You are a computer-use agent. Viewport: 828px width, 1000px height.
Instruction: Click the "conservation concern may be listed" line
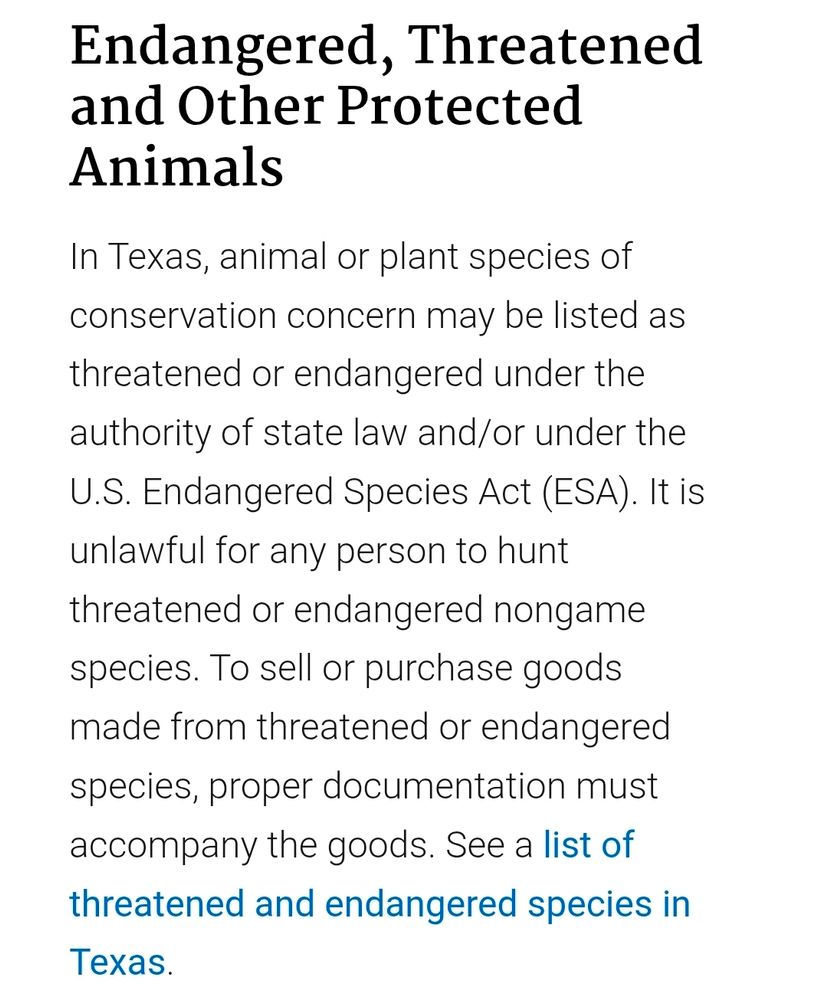click(377, 316)
